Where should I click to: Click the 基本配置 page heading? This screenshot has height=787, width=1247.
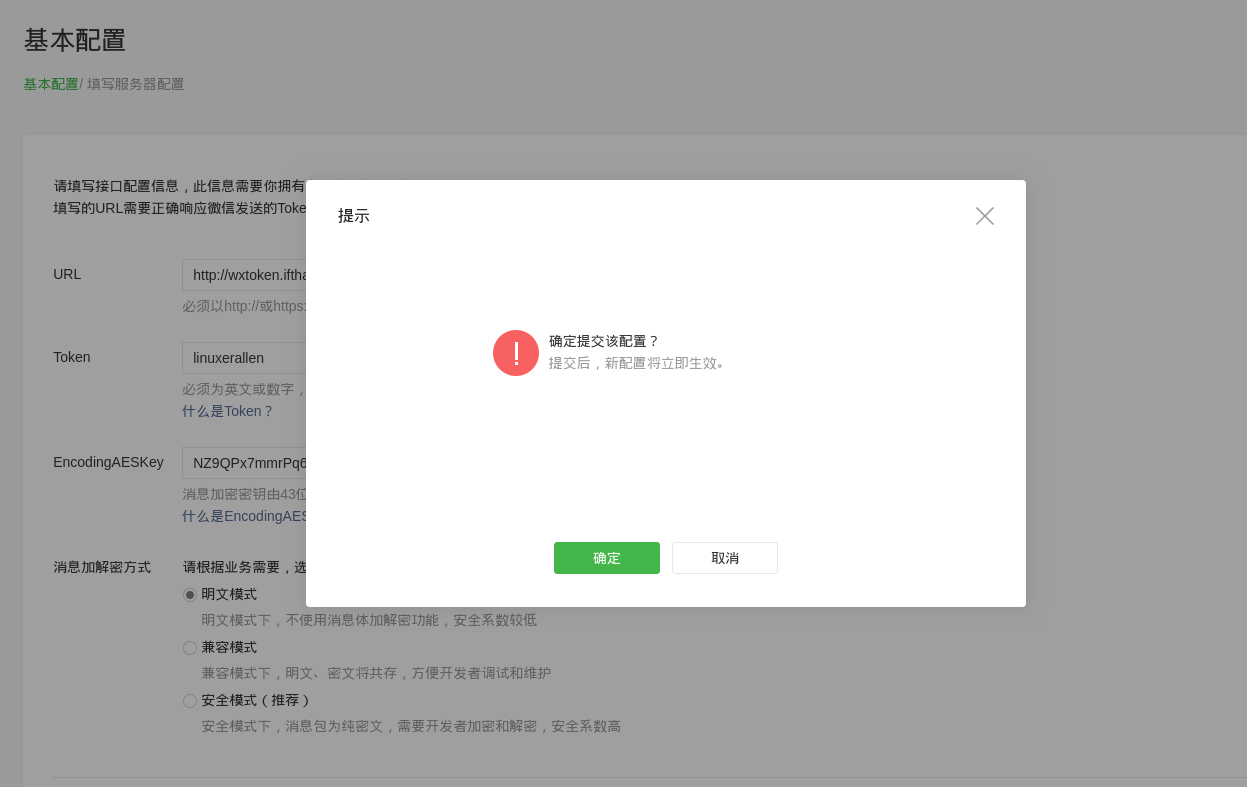(75, 40)
